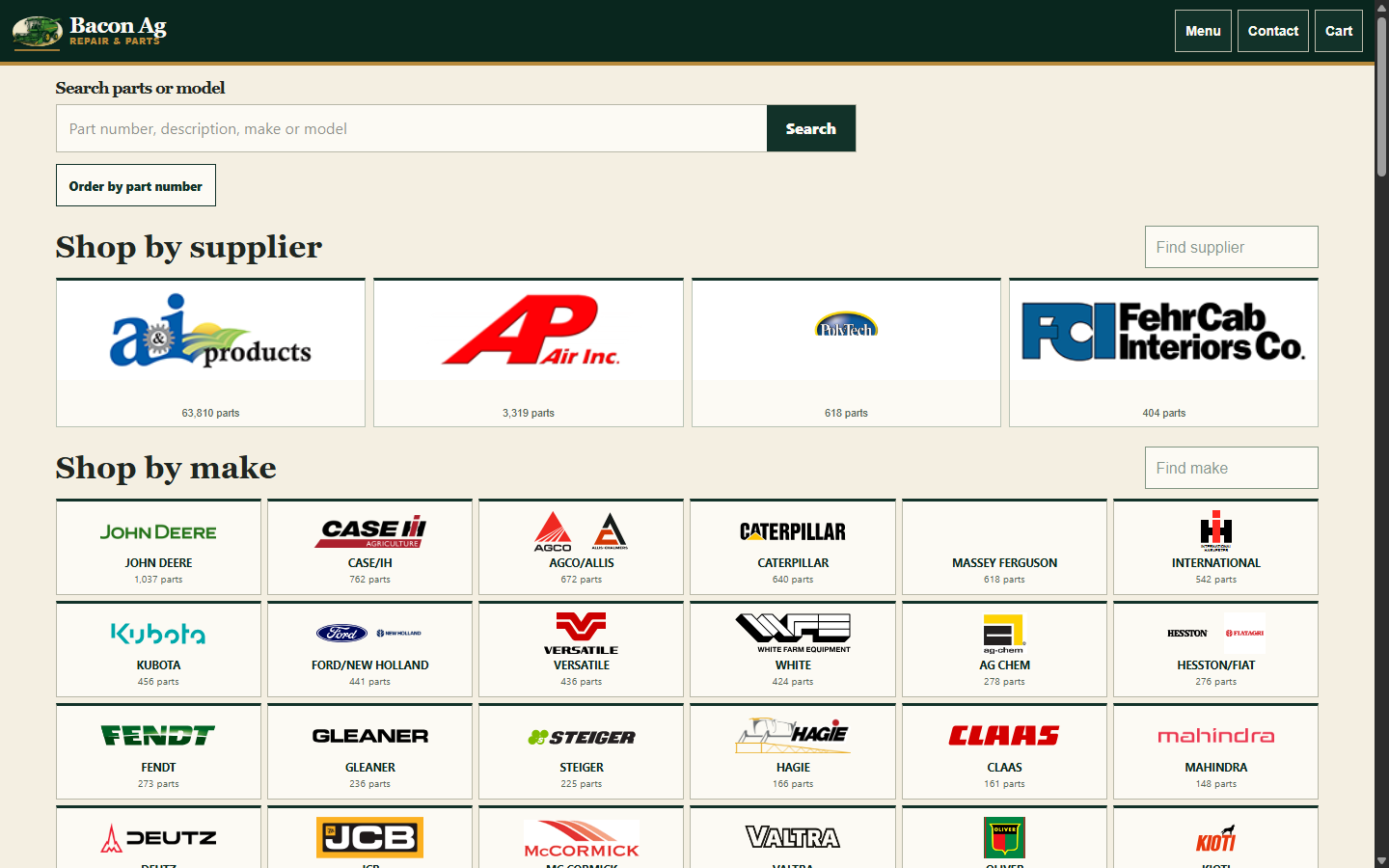Screen dimensions: 1389x868
Task: Focus the Find make filter box
Action: coord(1231,468)
